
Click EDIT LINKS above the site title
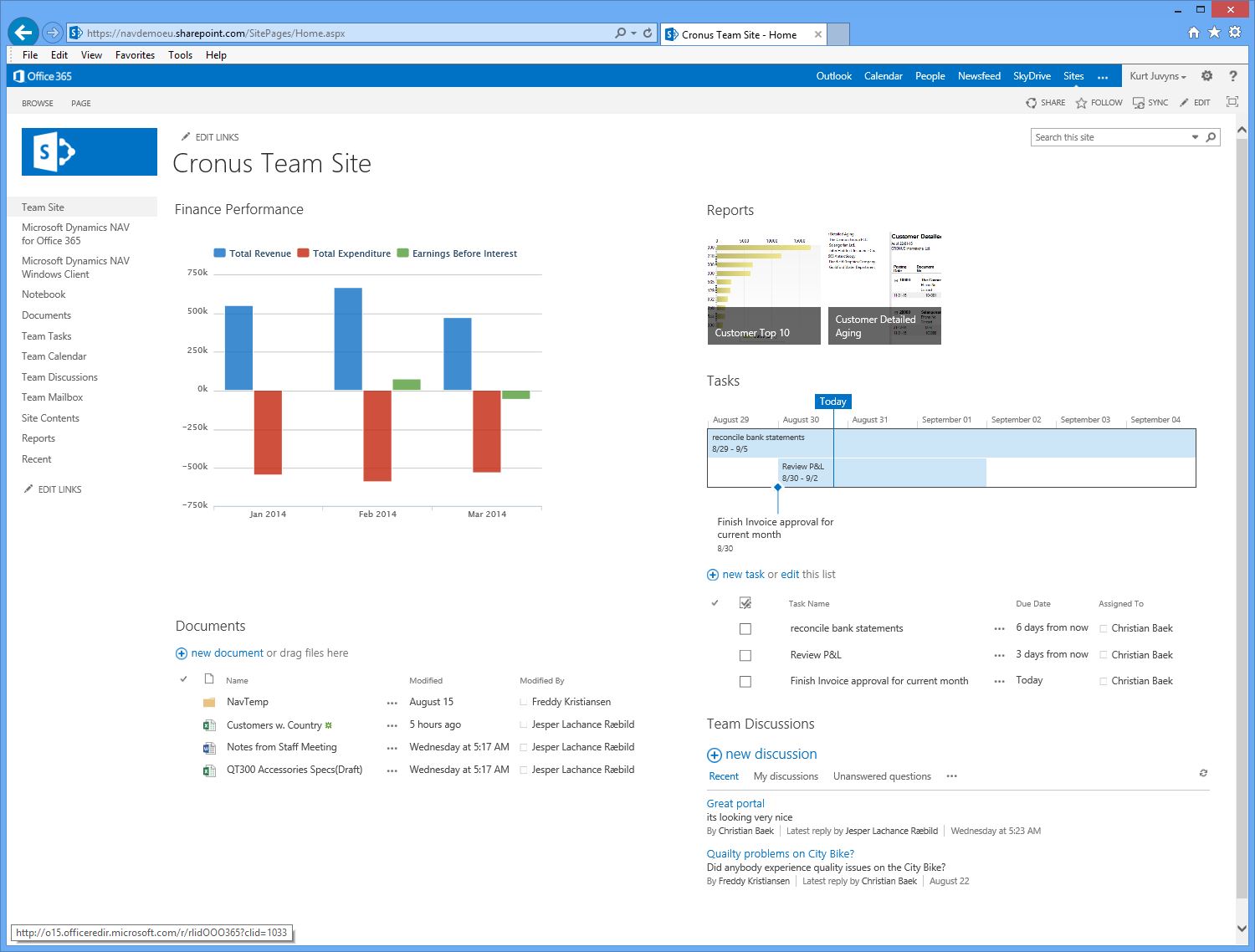click(210, 137)
